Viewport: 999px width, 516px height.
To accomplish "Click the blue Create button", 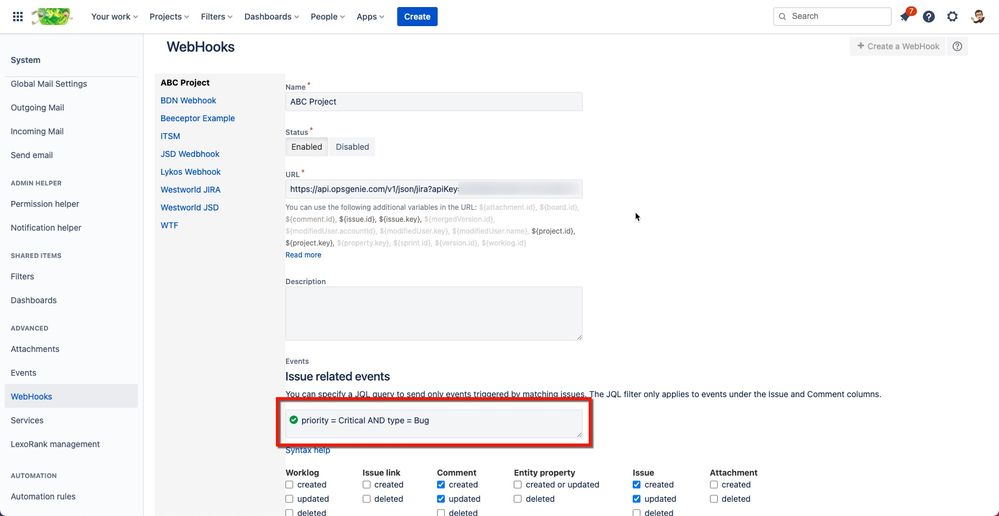I will [417, 17].
